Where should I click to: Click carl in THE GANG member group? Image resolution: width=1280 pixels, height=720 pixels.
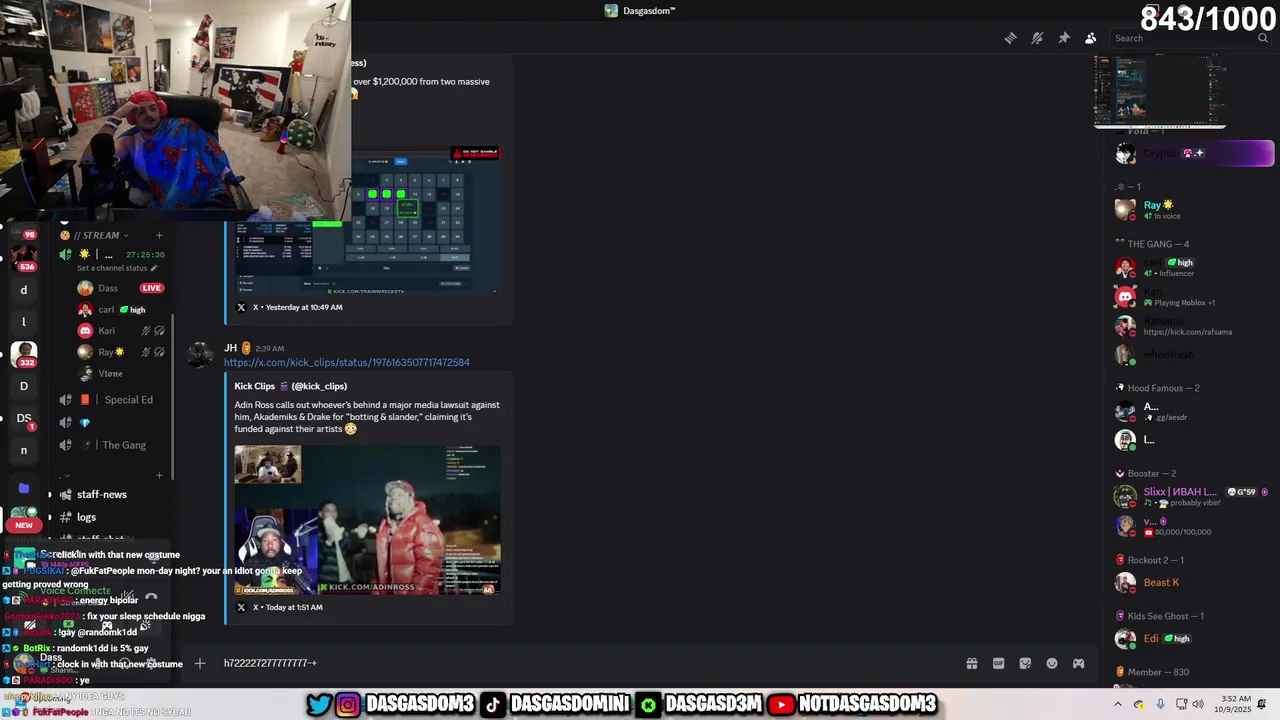click(1195, 267)
